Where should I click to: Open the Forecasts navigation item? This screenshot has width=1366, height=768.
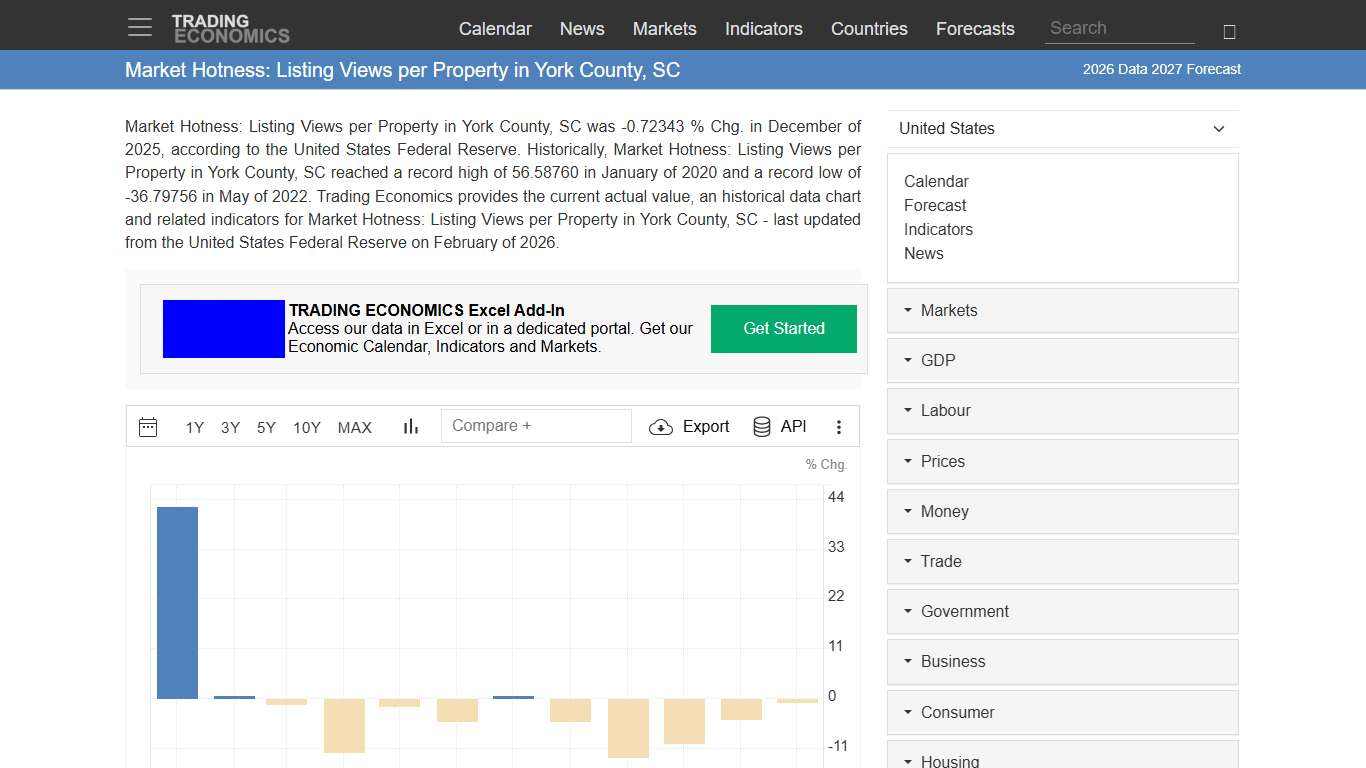coord(975,29)
